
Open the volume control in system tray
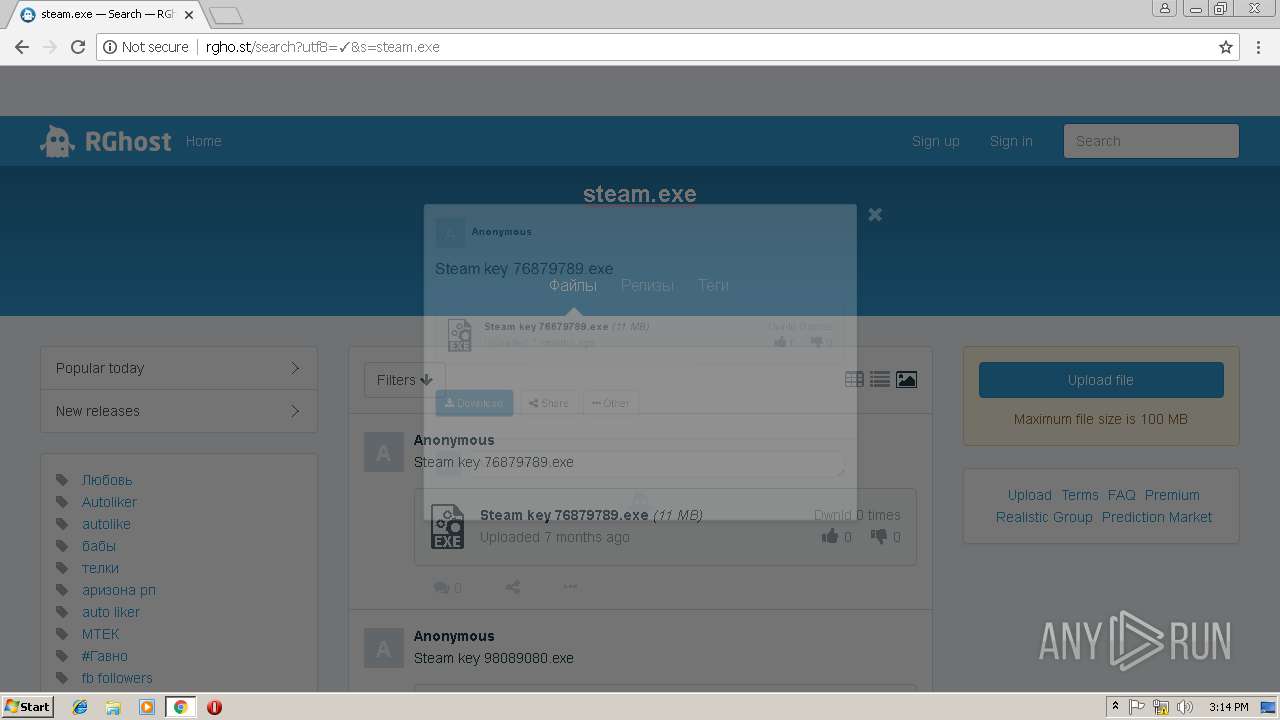click(x=1185, y=707)
